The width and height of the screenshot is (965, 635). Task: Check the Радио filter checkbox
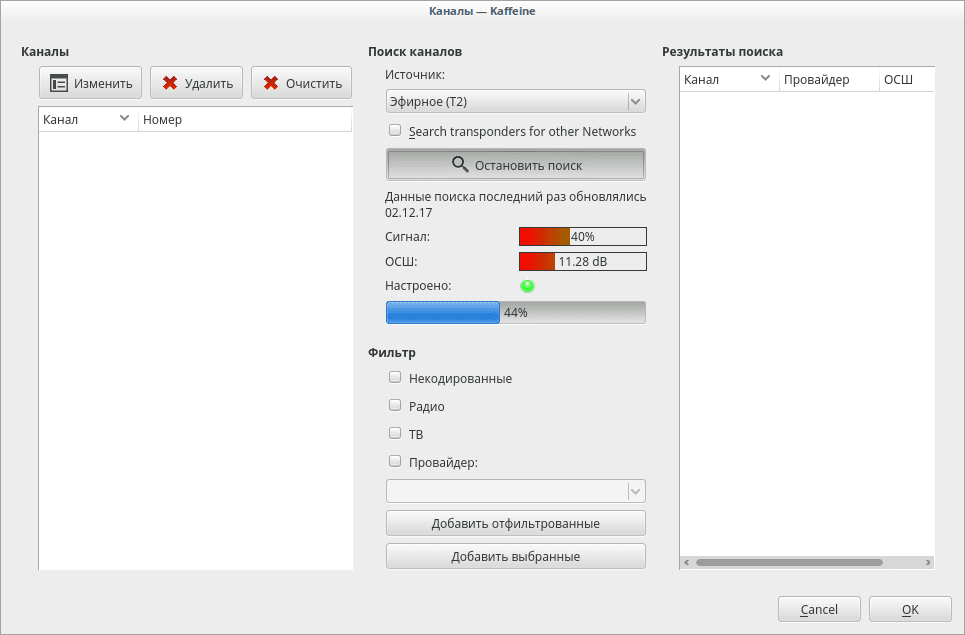point(395,406)
